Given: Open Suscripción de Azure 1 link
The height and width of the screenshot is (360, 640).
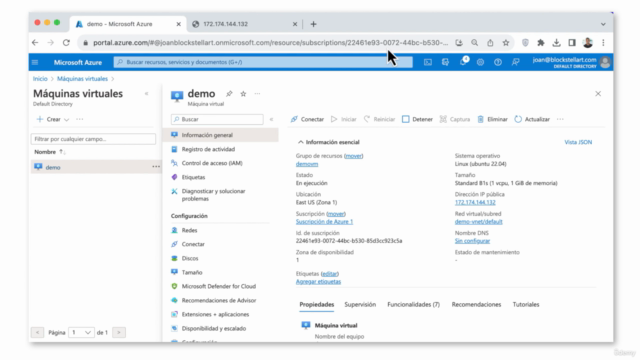Looking at the screenshot, I should pyautogui.click(x=324, y=222).
